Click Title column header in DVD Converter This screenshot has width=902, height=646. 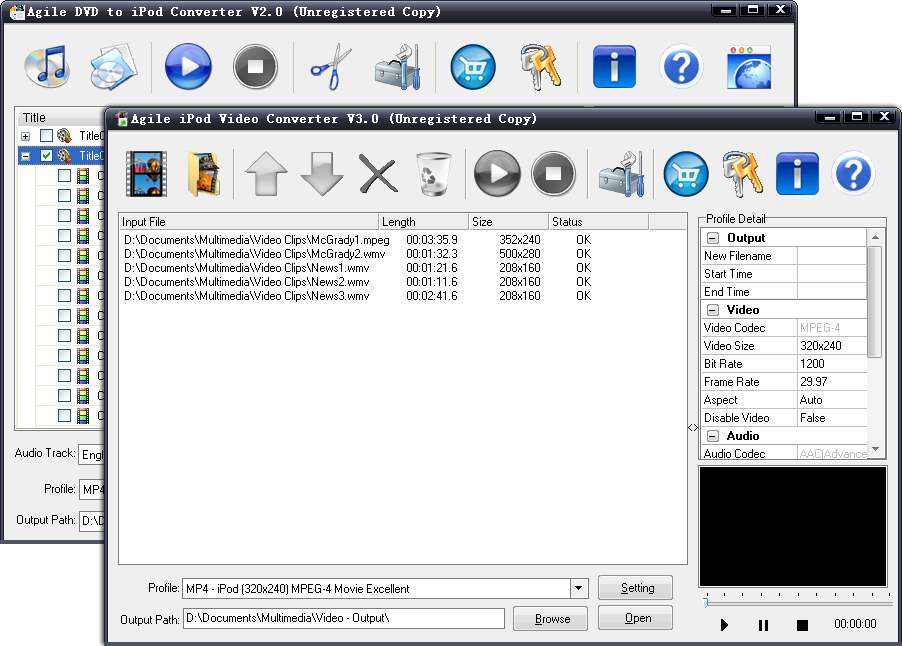tap(60, 117)
